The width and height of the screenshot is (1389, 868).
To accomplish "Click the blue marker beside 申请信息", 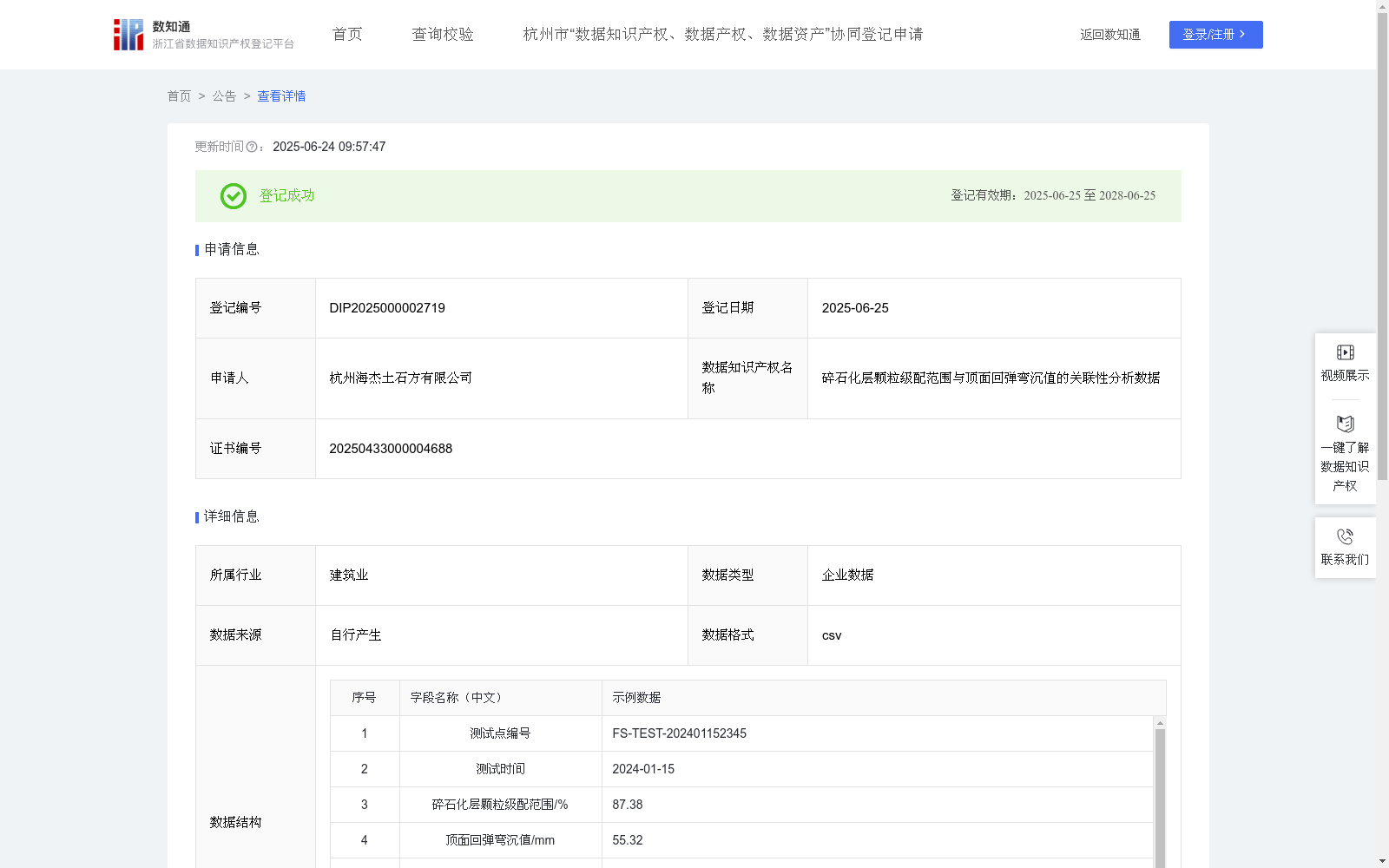I will [x=196, y=250].
